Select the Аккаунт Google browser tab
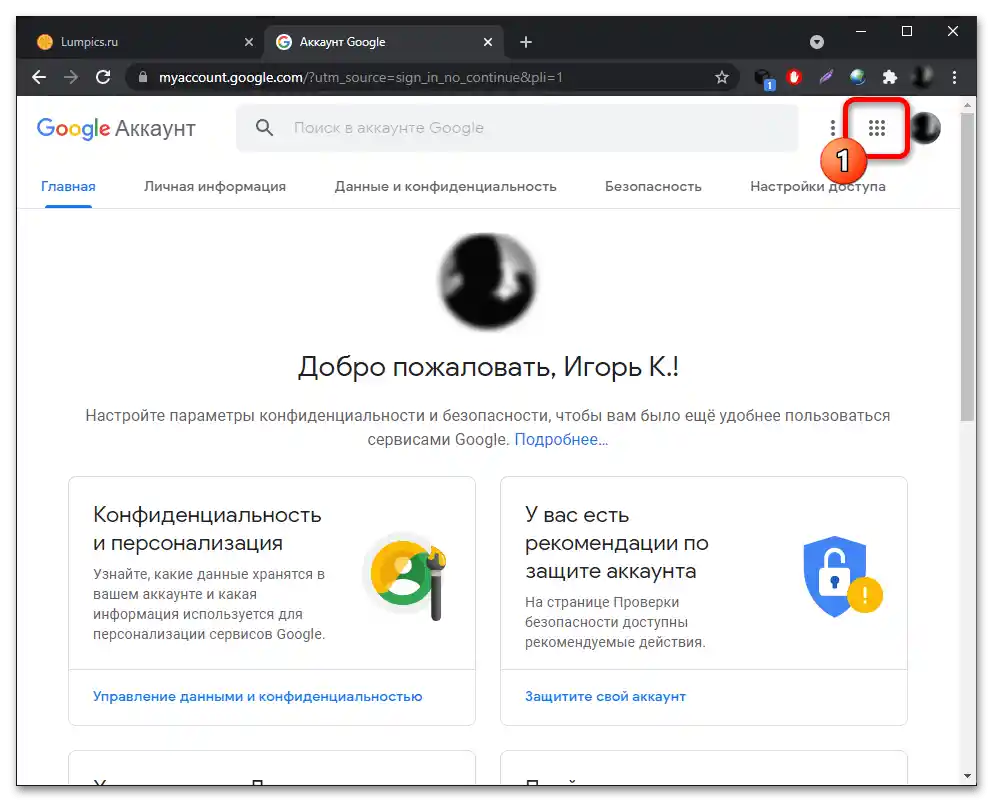Viewport: 993px width, 802px height. point(384,42)
